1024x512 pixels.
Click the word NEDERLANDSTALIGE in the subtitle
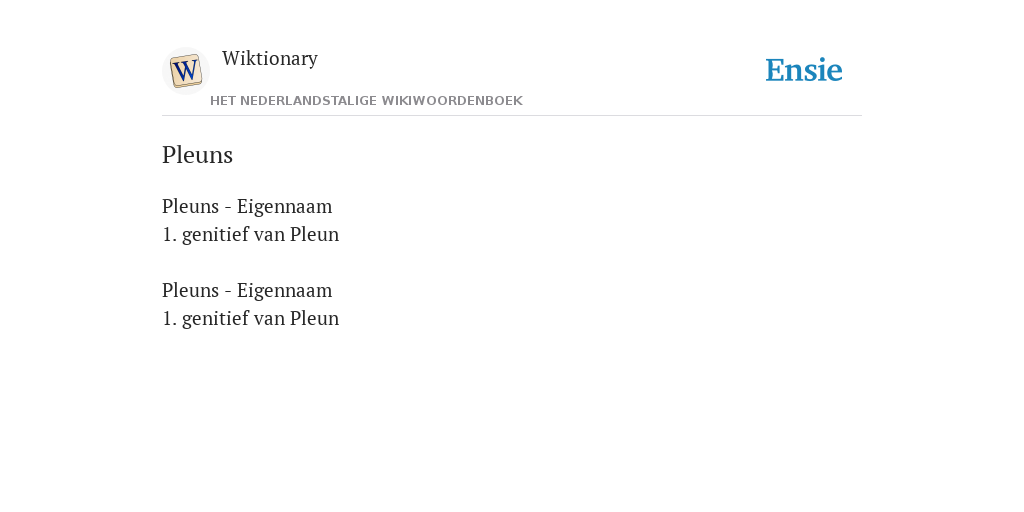point(309,101)
